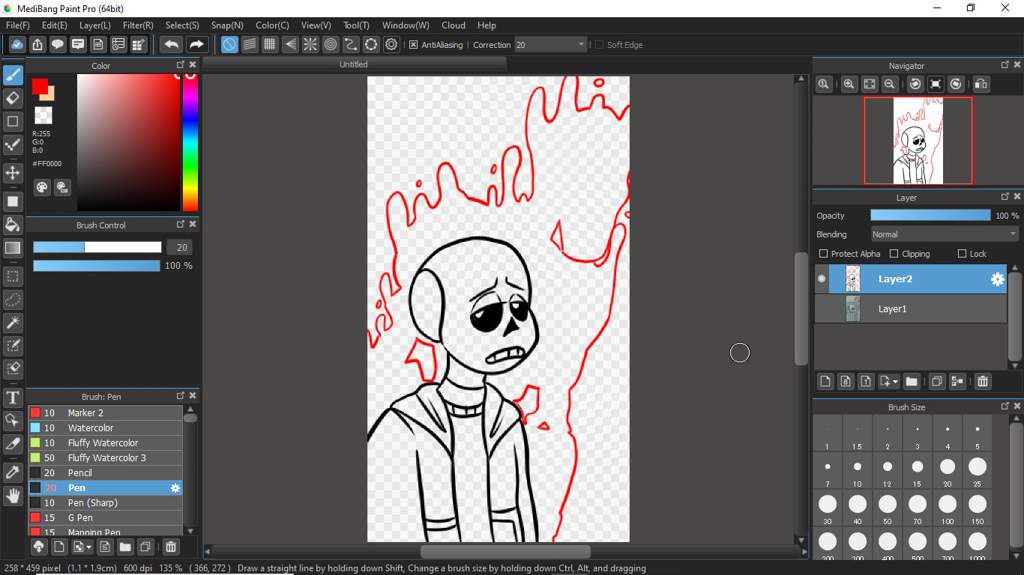Click red foreground color swatch
Viewport: 1024px width, 575px height.
coord(40,86)
